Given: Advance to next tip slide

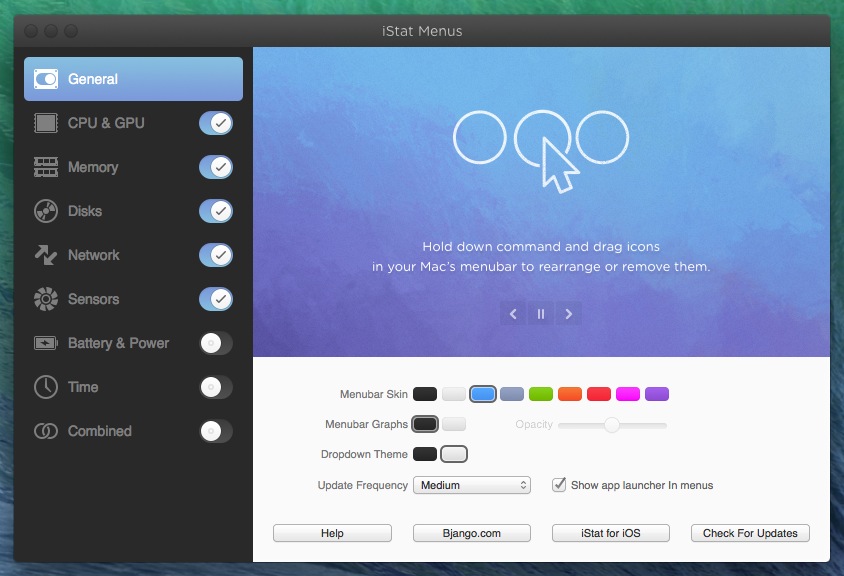Looking at the screenshot, I should [x=568, y=314].
